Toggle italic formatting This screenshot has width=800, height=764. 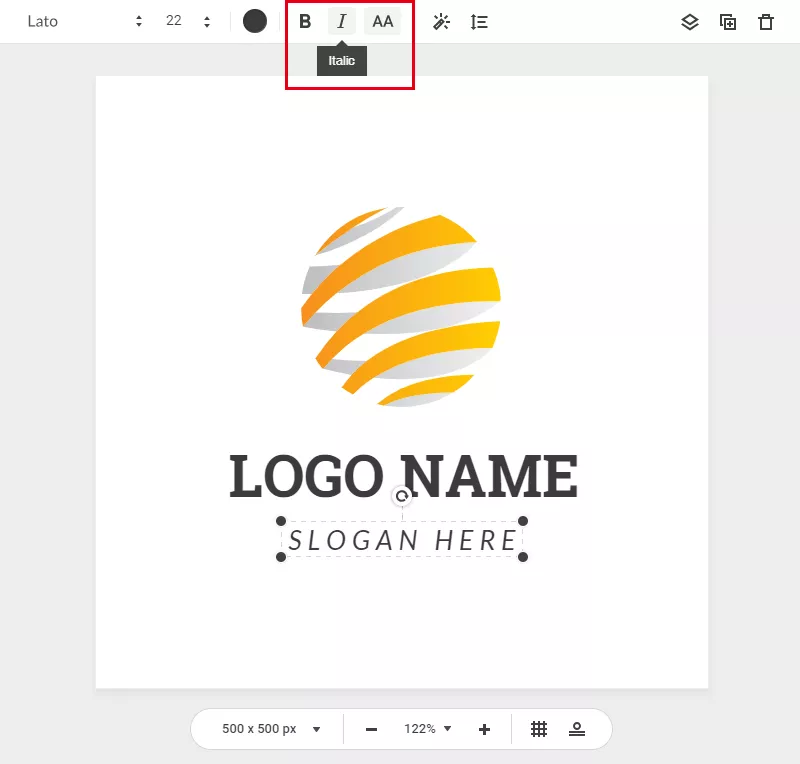click(x=342, y=21)
